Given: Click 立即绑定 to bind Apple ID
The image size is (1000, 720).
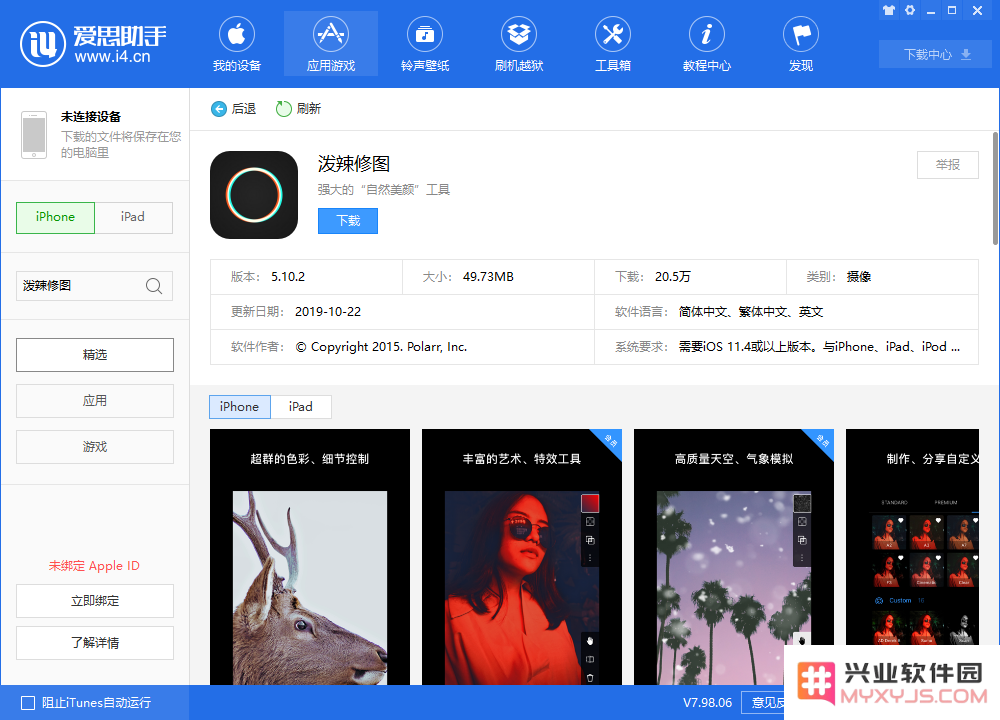Looking at the screenshot, I should click(x=95, y=601).
